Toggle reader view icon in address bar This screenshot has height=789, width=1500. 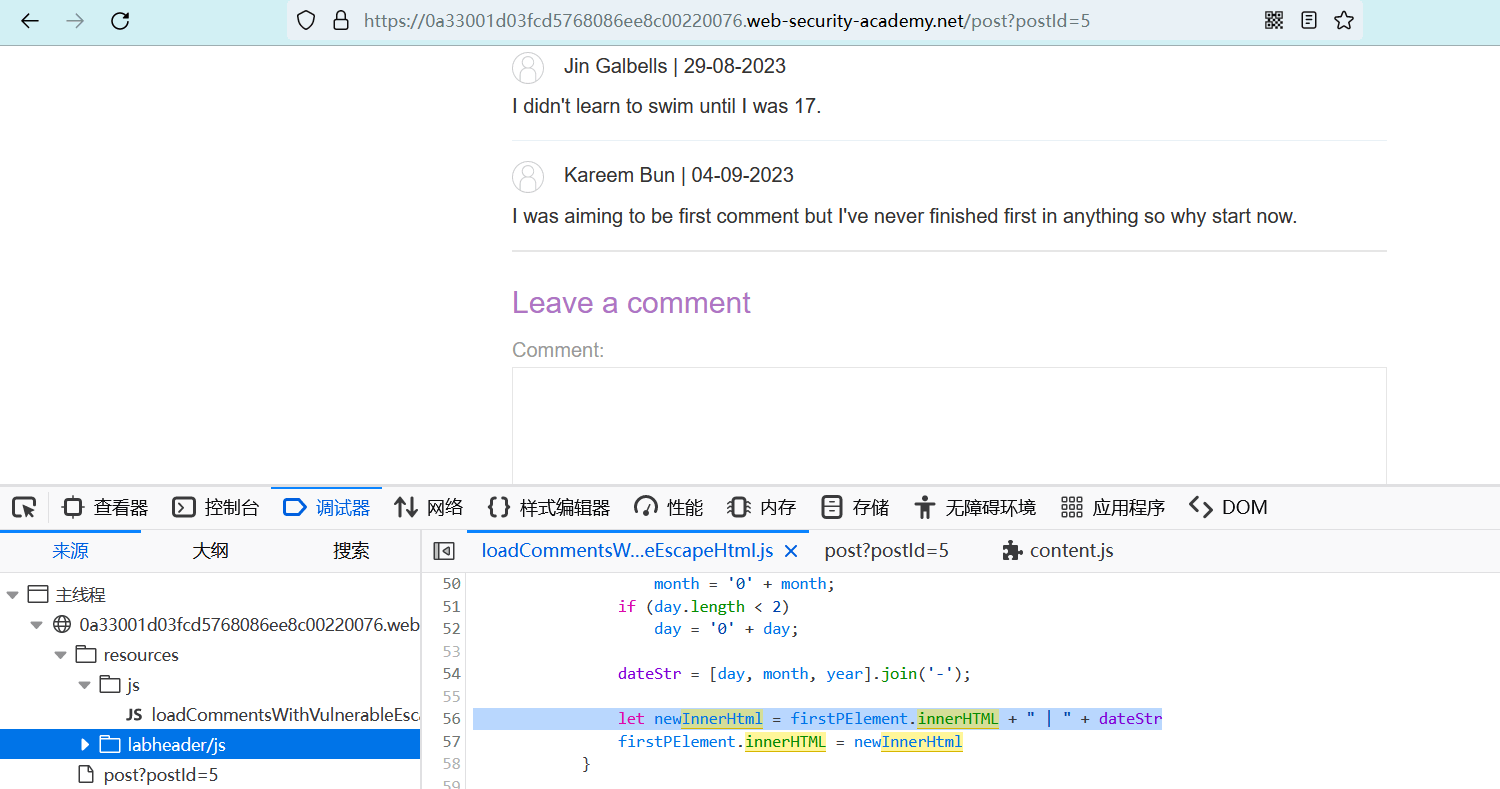coord(1309,20)
